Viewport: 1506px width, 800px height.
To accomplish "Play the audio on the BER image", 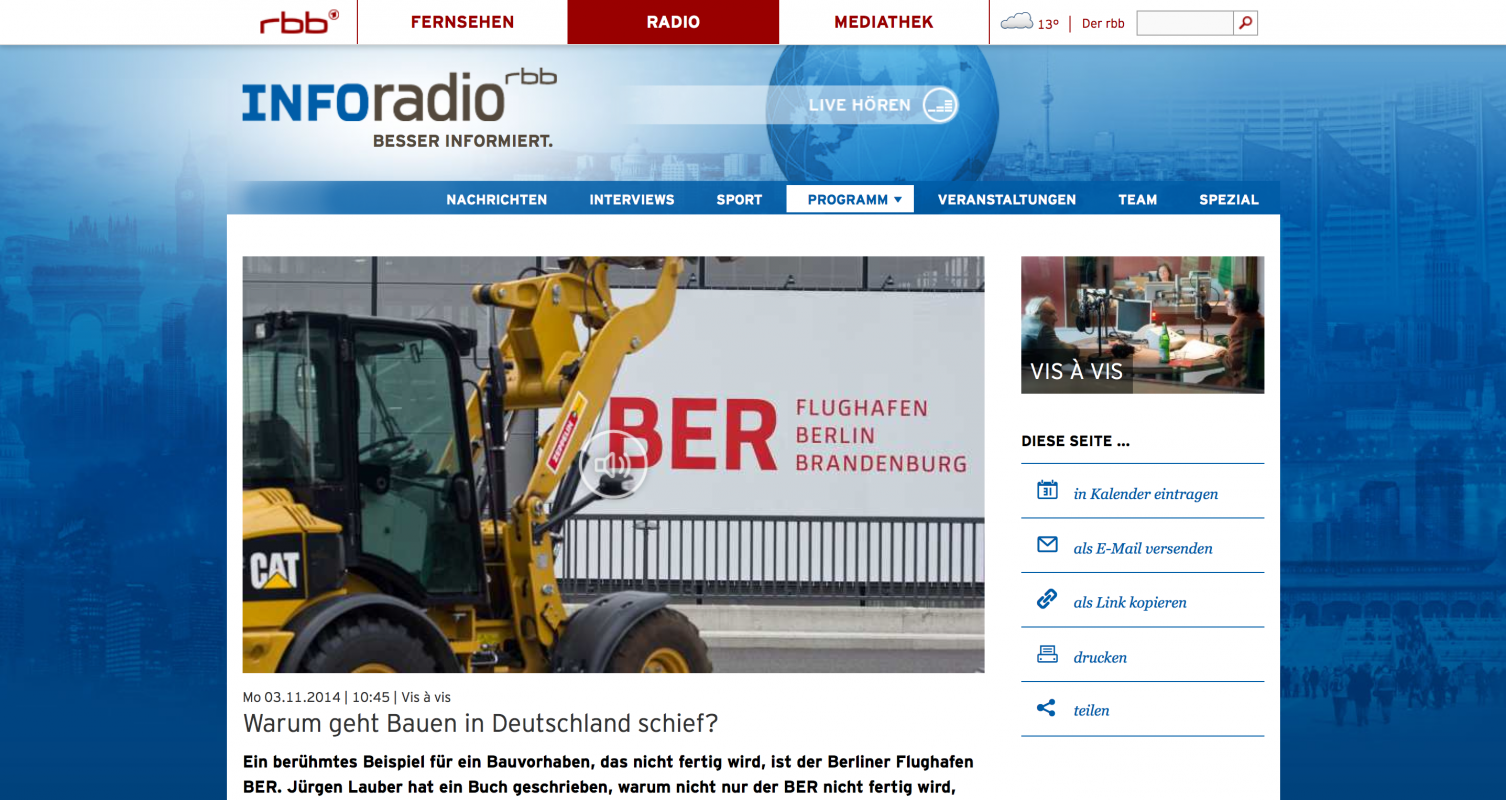I will [x=613, y=464].
